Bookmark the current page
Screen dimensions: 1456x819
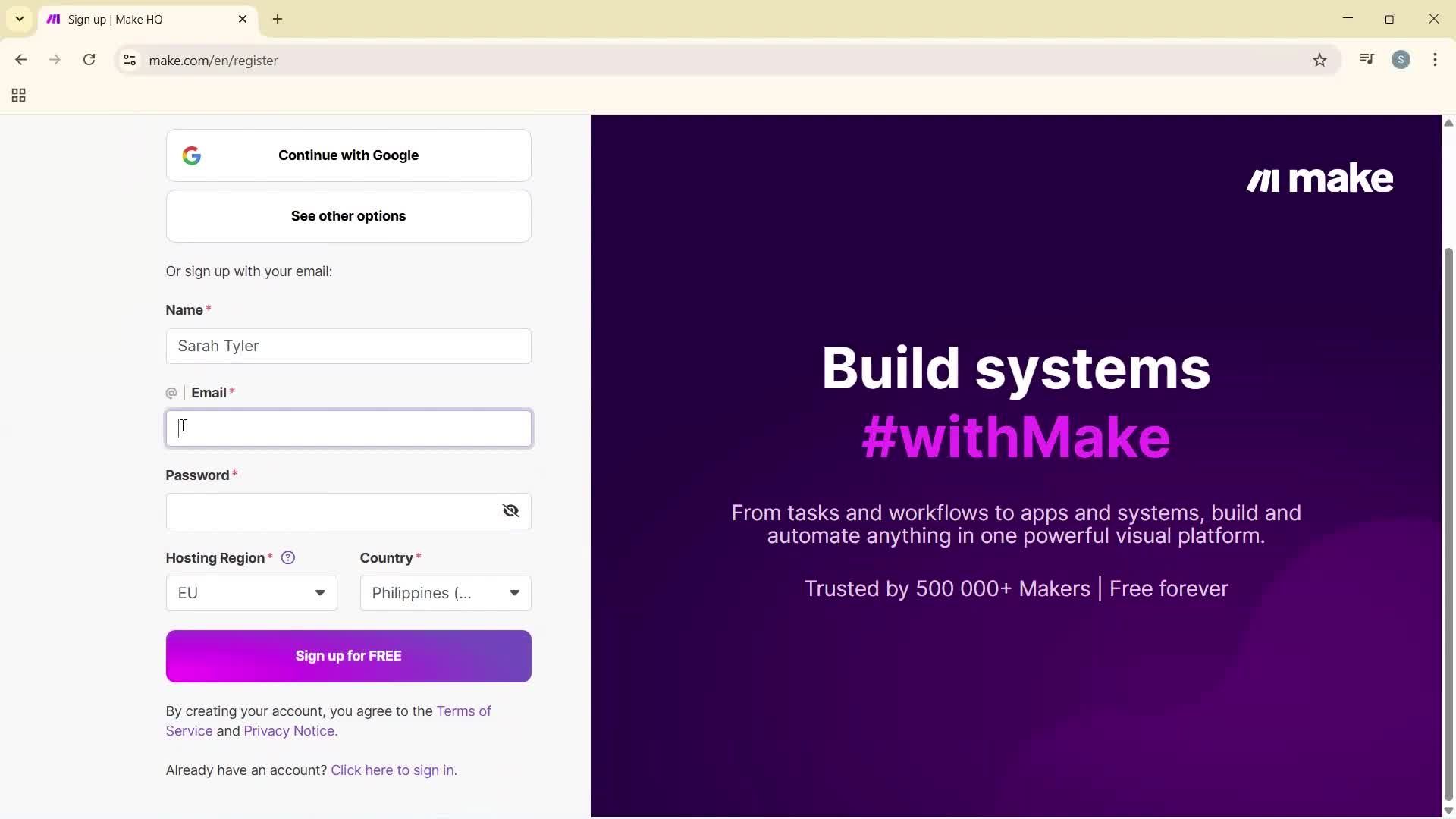point(1319,60)
